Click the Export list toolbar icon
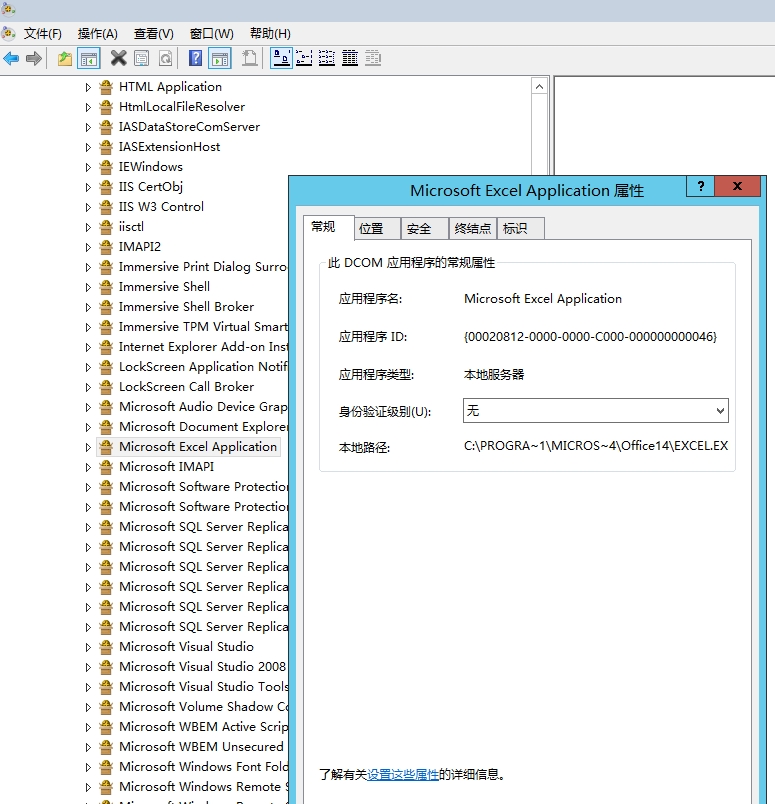The height and width of the screenshot is (804, 775). 250,58
